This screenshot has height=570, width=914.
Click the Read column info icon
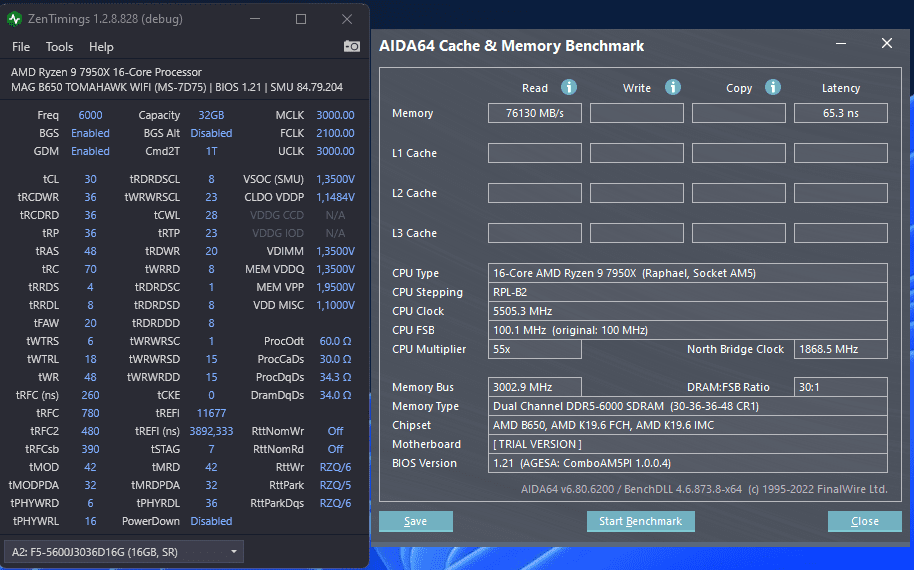(x=569, y=87)
